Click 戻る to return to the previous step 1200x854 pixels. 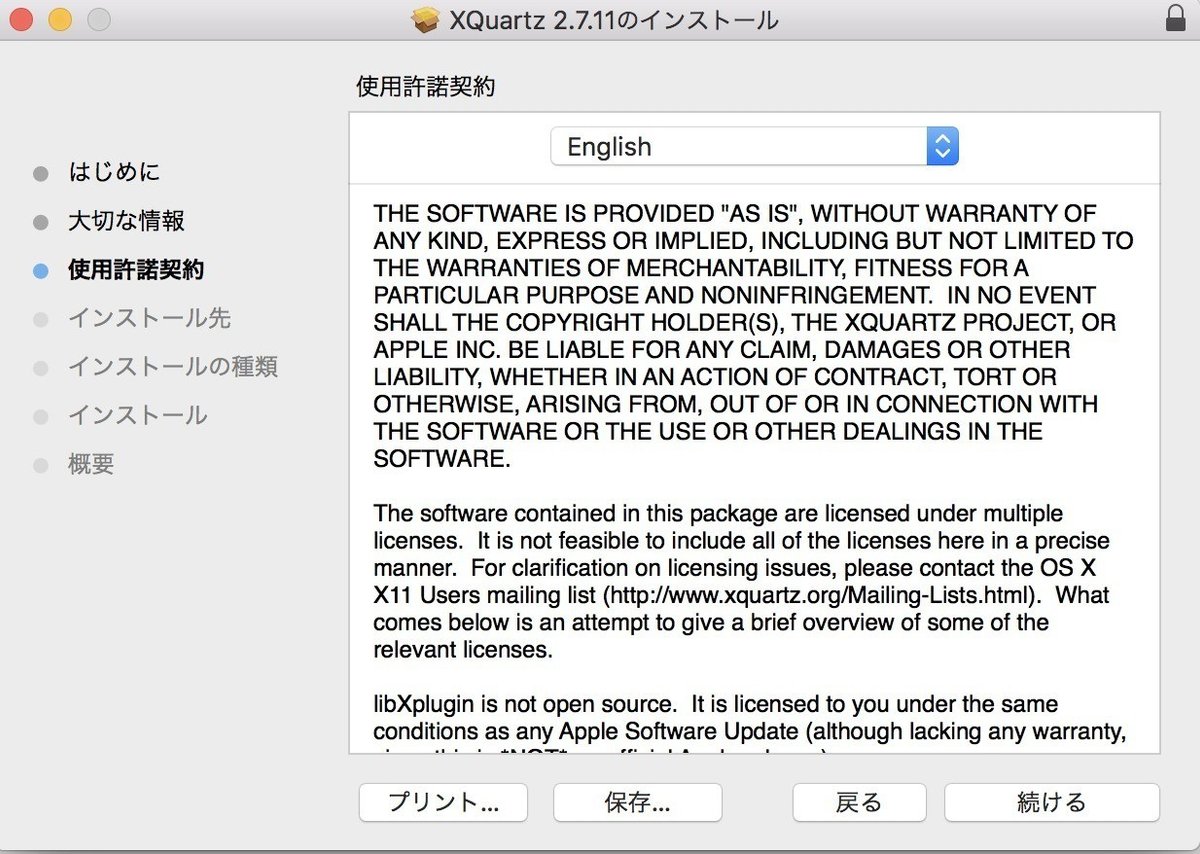pos(859,802)
